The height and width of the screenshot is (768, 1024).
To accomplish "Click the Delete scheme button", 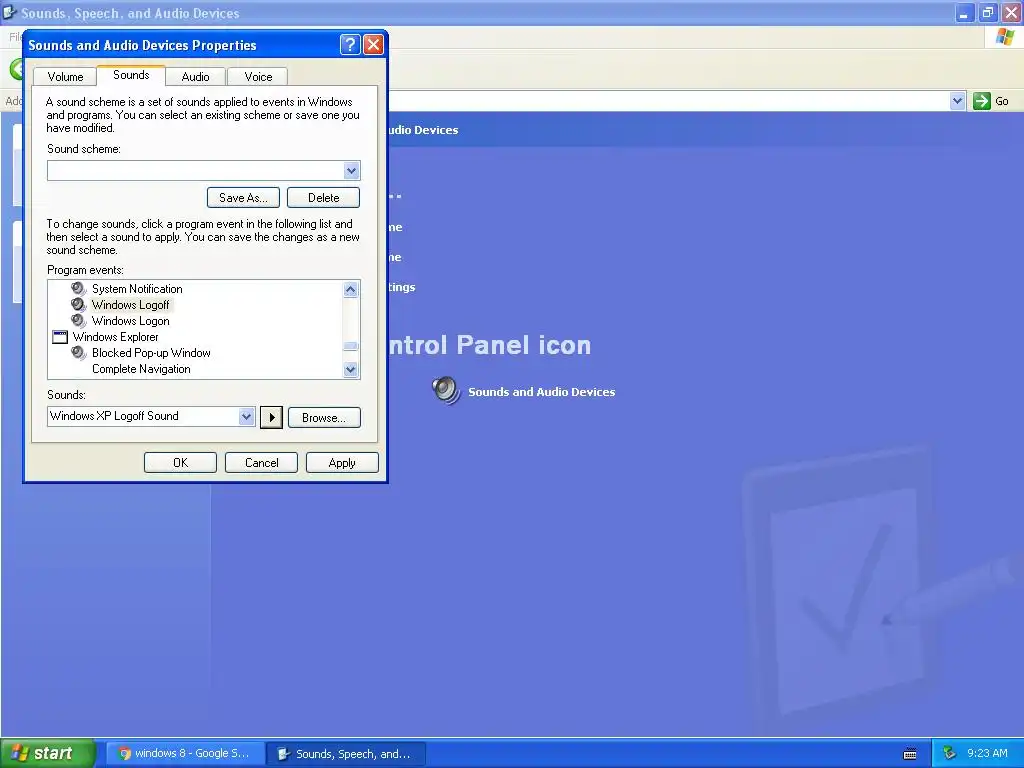I will click(323, 198).
